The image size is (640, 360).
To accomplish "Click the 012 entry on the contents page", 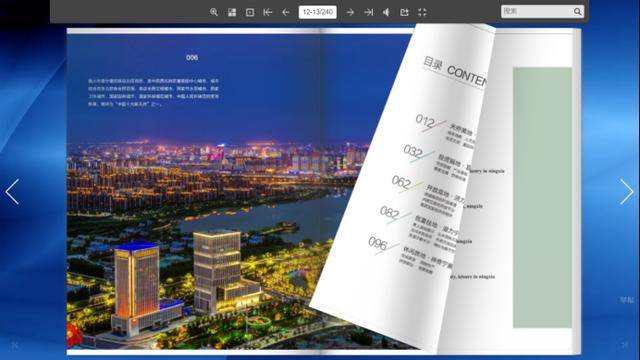I will pyautogui.click(x=425, y=121).
